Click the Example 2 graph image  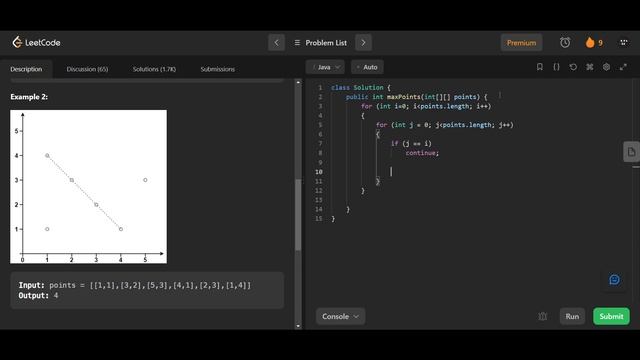[89, 187]
